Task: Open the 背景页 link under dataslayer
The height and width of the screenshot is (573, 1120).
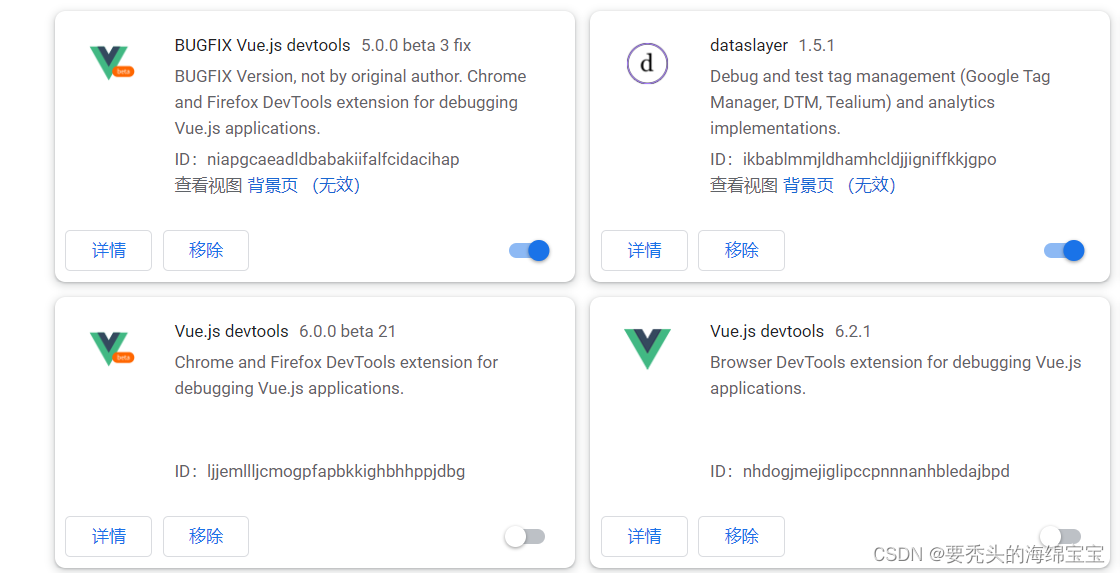Action: pyautogui.click(x=809, y=186)
